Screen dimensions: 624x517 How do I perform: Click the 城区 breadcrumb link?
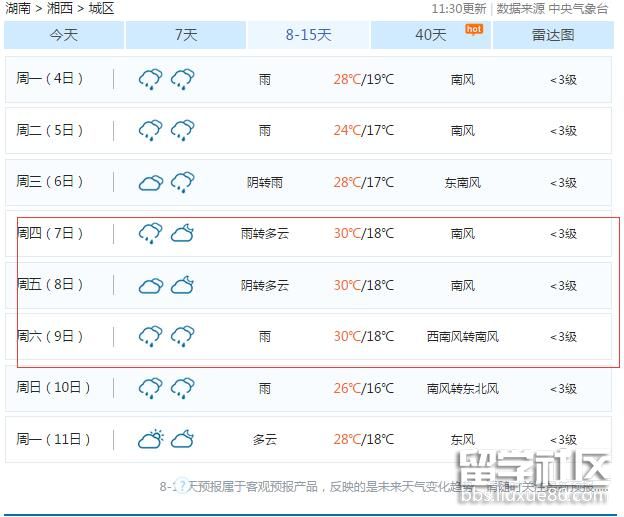[101, 9]
